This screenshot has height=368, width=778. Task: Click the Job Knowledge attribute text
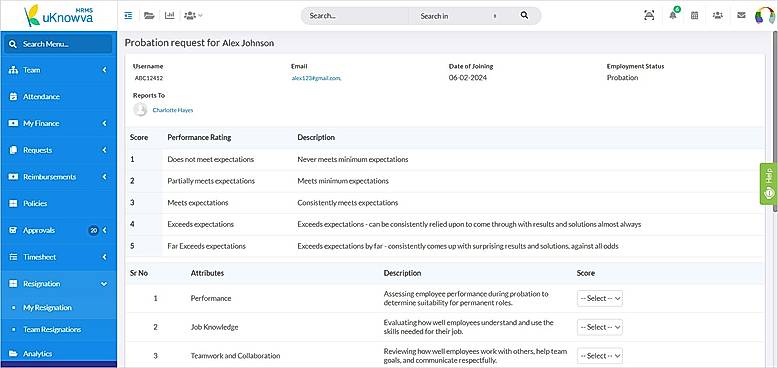[214, 327]
